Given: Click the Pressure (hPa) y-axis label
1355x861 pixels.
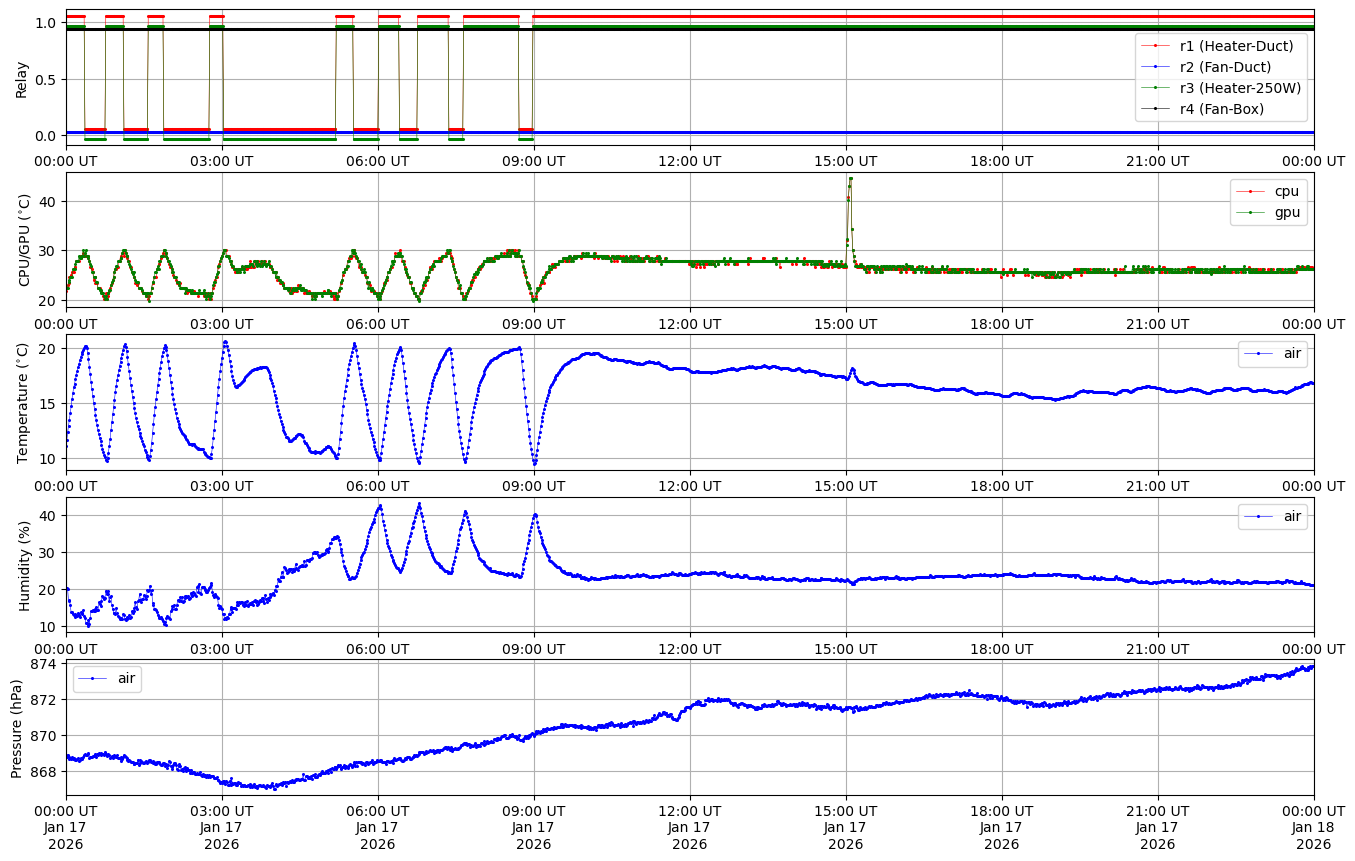Looking at the screenshot, I should pyautogui.click(x=17, y=728).
